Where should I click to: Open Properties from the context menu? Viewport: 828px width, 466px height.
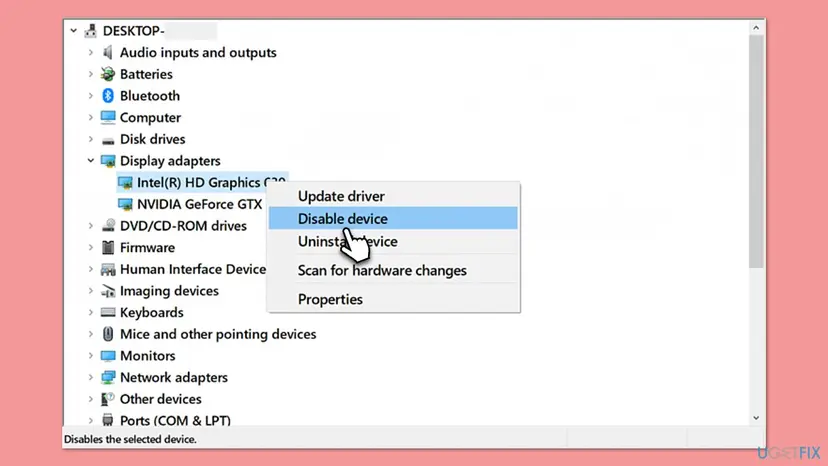(x=393, y=299)
